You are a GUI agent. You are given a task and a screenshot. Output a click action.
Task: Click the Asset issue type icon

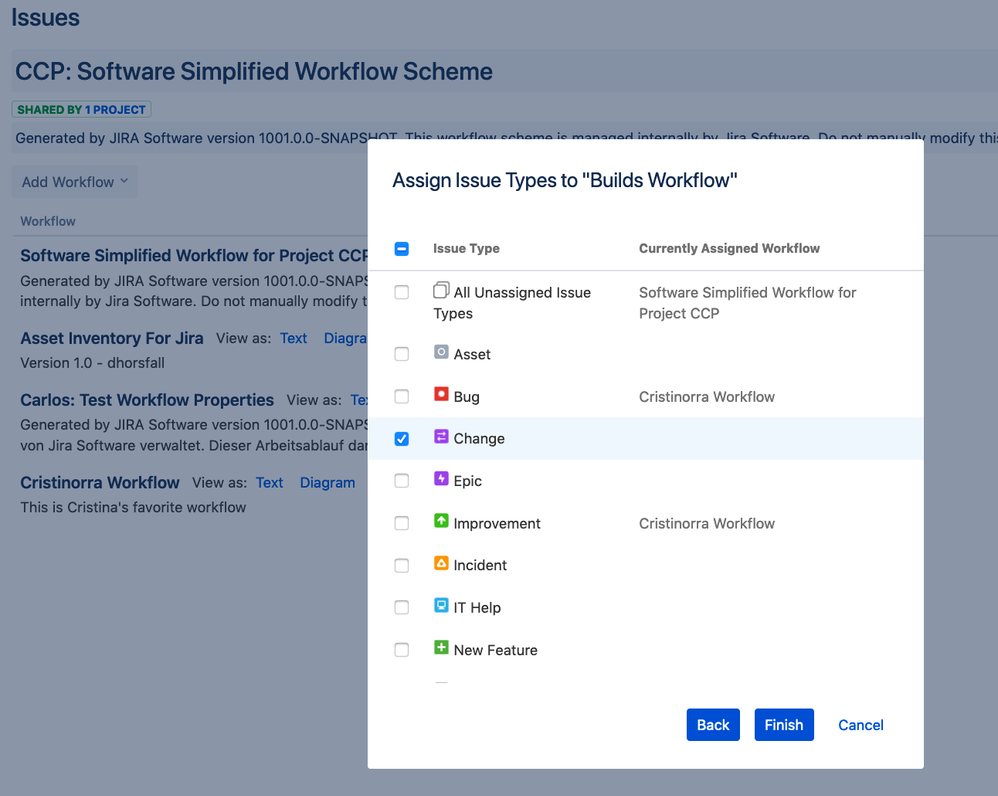(x=440, y=353)
